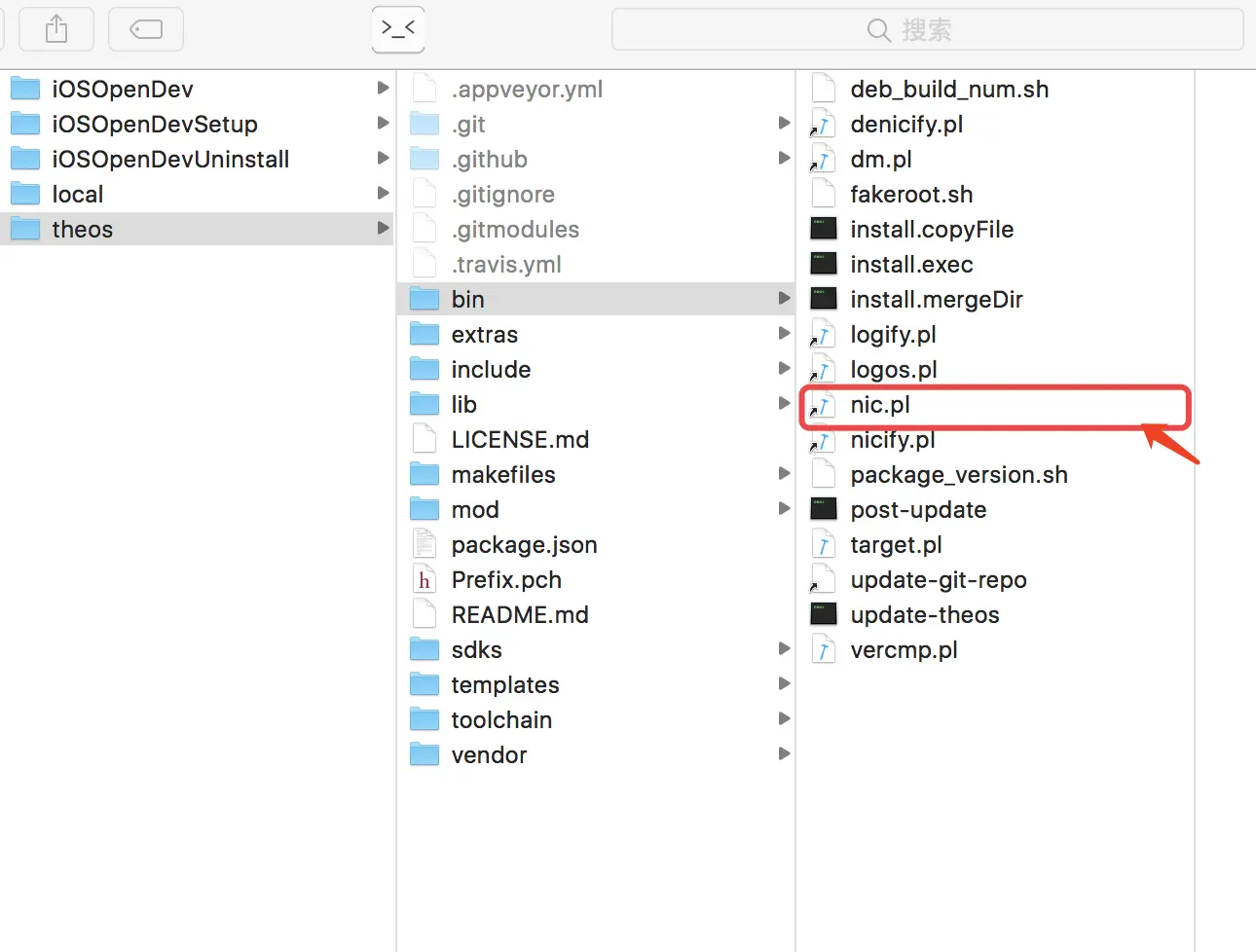Select the sdks folder icon
This screenshot has height=952, width=1256.
(425, 649)
